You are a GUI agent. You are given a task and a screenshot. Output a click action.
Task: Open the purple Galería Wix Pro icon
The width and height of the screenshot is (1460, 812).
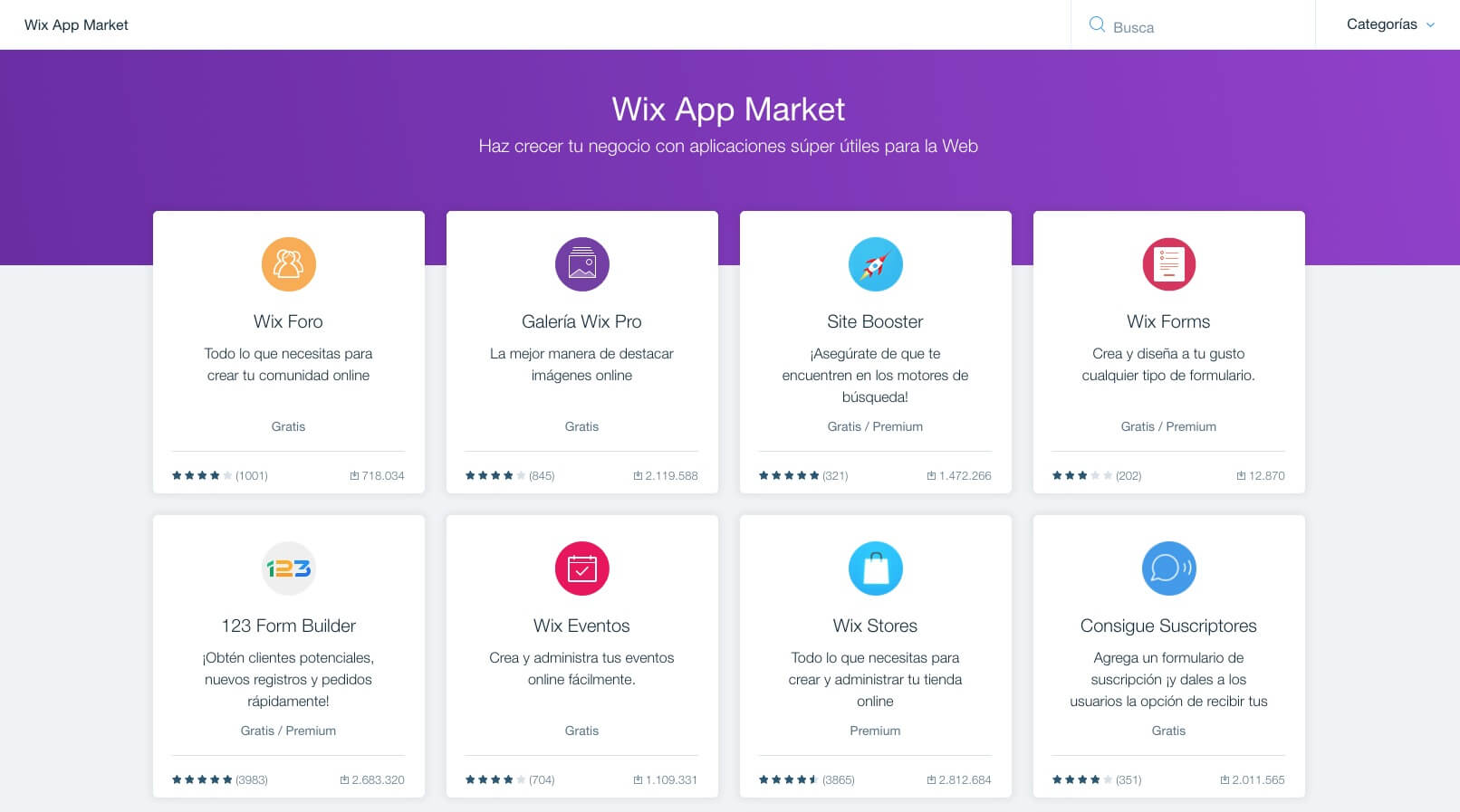(x=581, y=264)
